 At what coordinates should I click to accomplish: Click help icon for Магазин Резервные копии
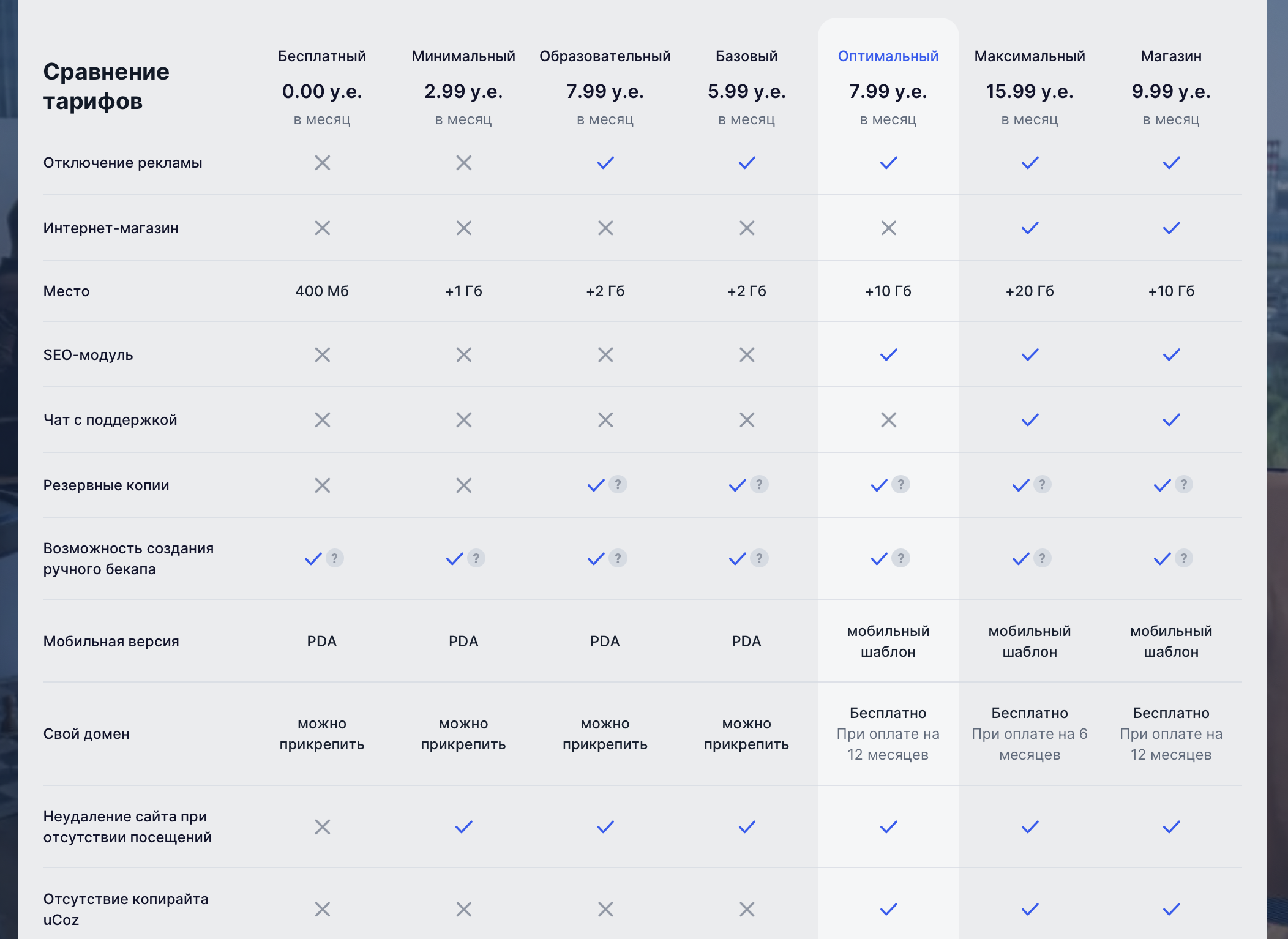click(1183, 485)
